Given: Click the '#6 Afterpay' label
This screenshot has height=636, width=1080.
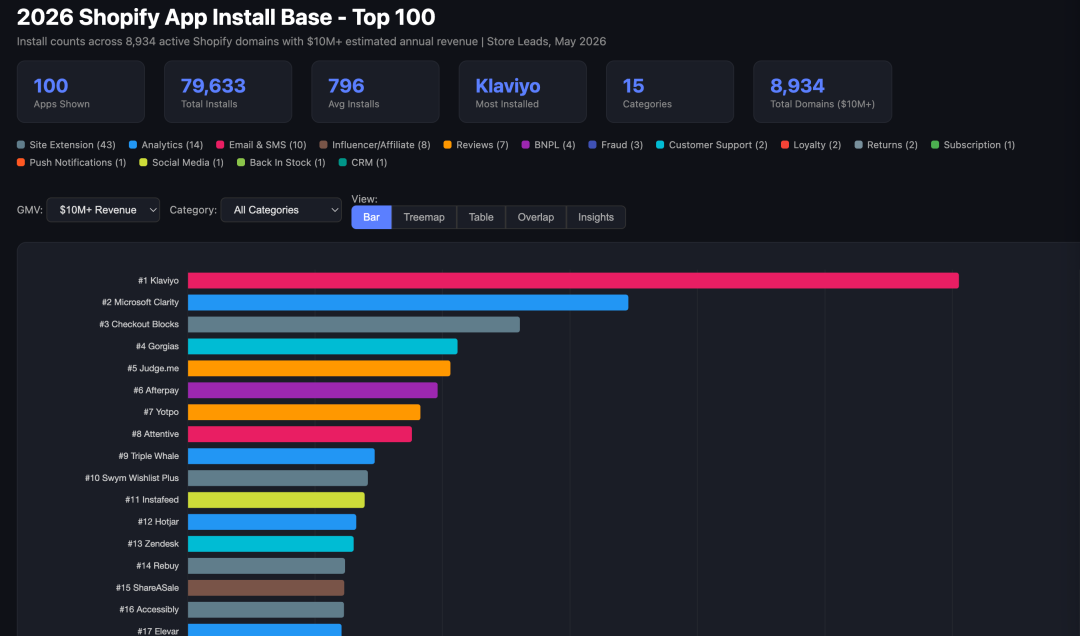Looking at the screenshot, I should (156, 391).
